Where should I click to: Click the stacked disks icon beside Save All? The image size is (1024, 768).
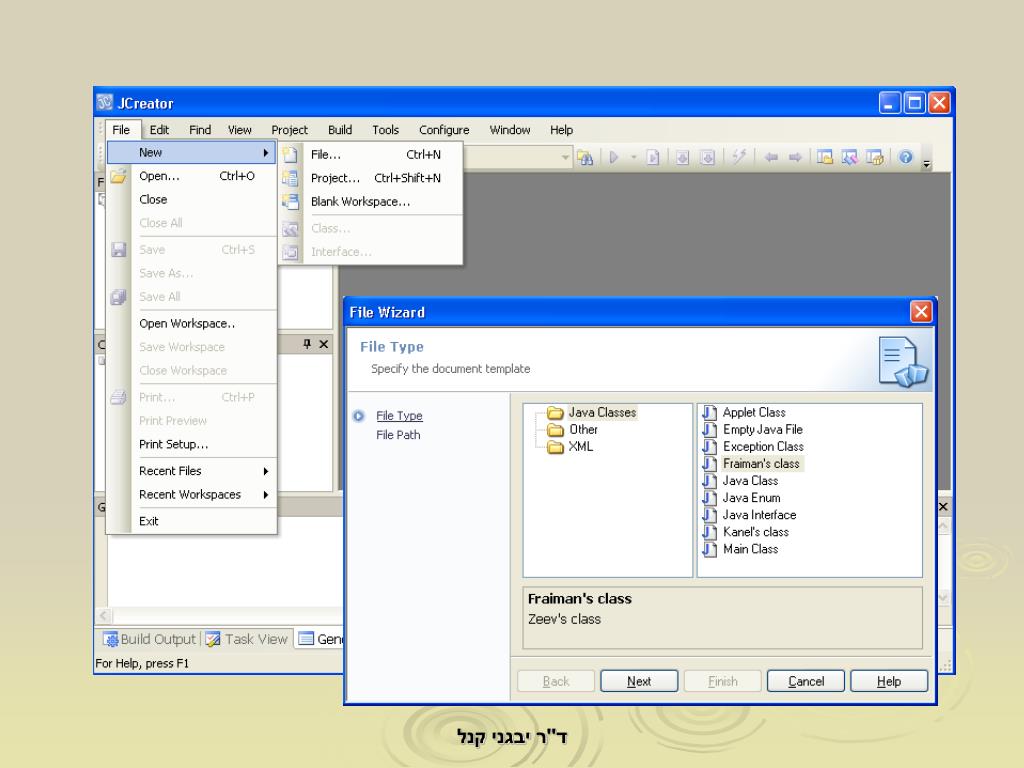(x=118, y=297)
